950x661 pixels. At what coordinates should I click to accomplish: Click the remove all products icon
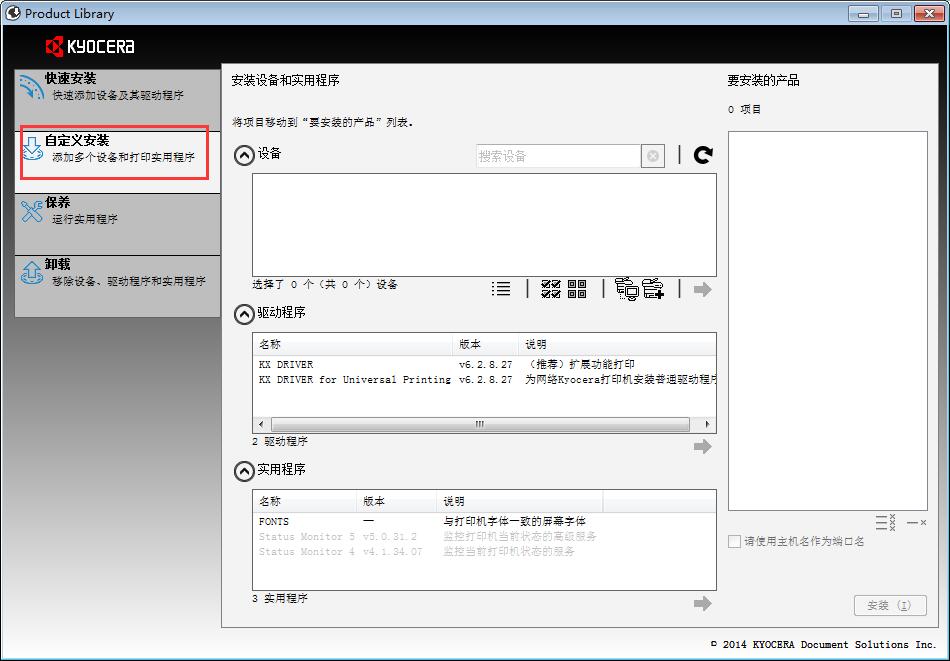[885, 522]
